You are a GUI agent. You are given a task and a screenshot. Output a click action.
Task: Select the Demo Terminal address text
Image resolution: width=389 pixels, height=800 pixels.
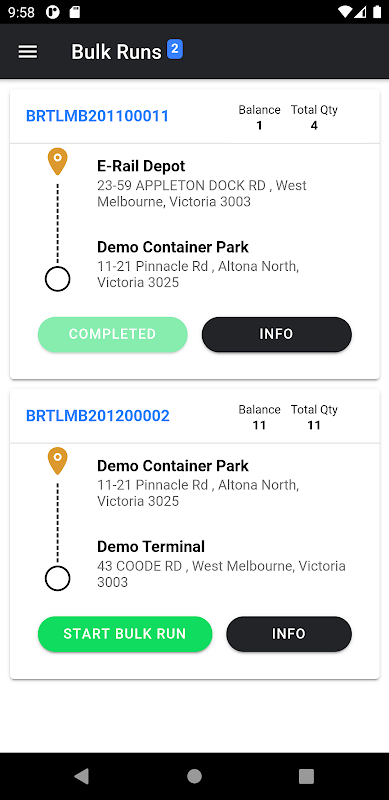pos(222,574)
